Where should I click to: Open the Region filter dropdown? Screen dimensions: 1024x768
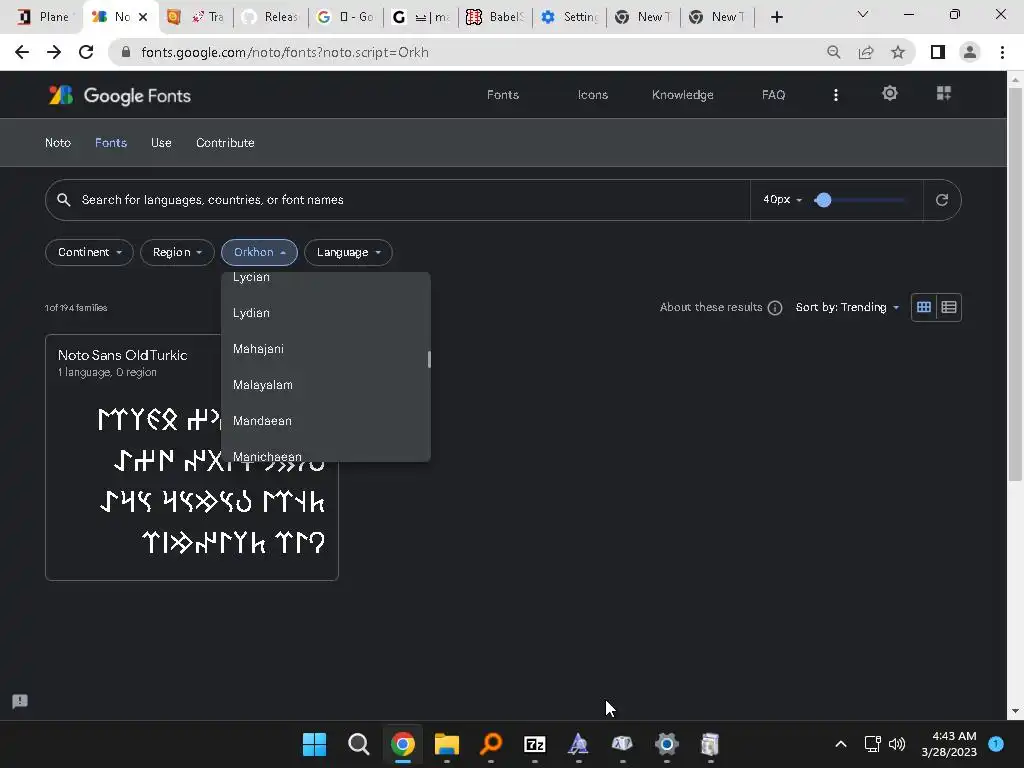[177, 252]
